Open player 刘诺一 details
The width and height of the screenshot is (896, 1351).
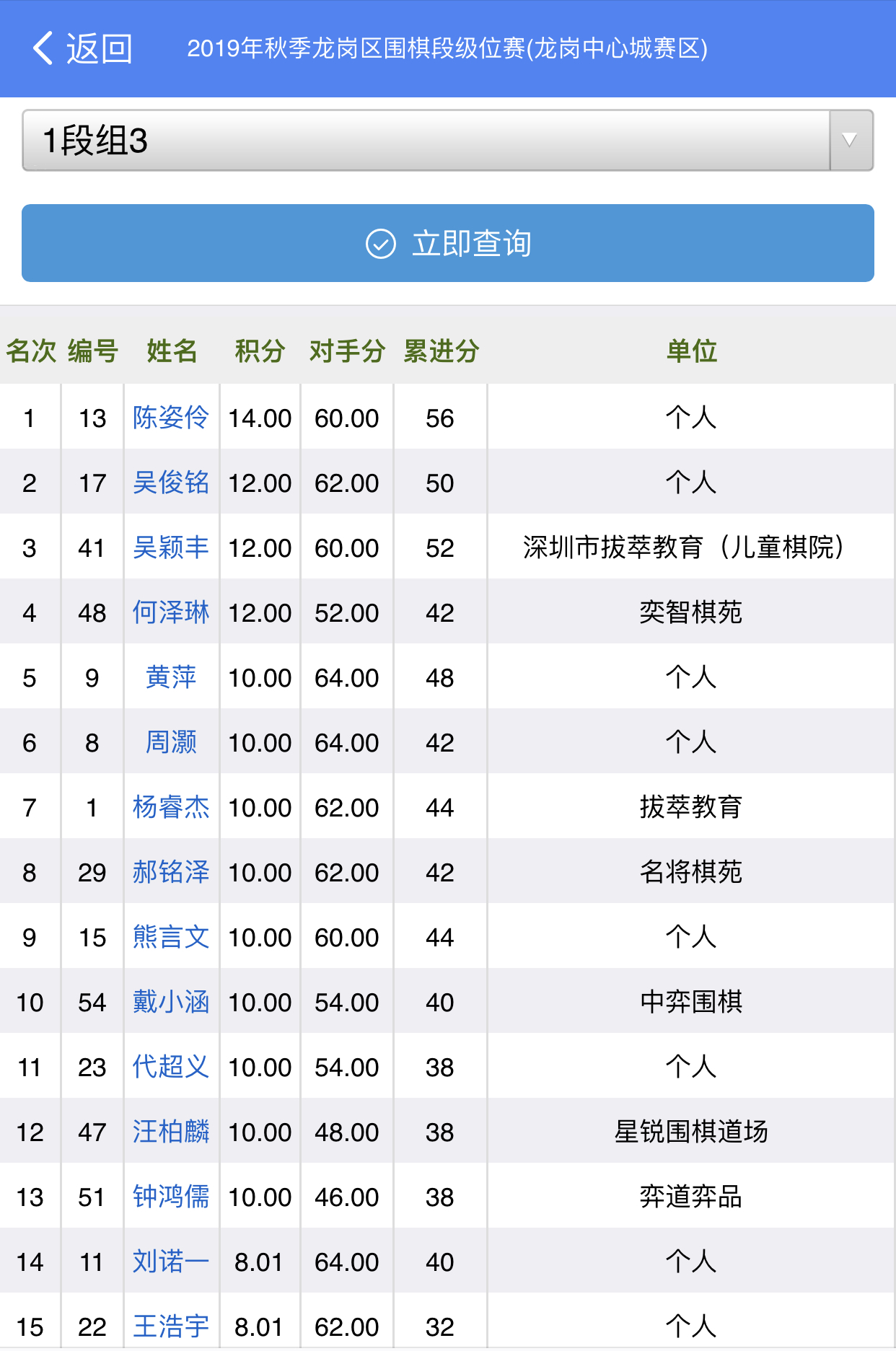click(x=171, y=1262)
